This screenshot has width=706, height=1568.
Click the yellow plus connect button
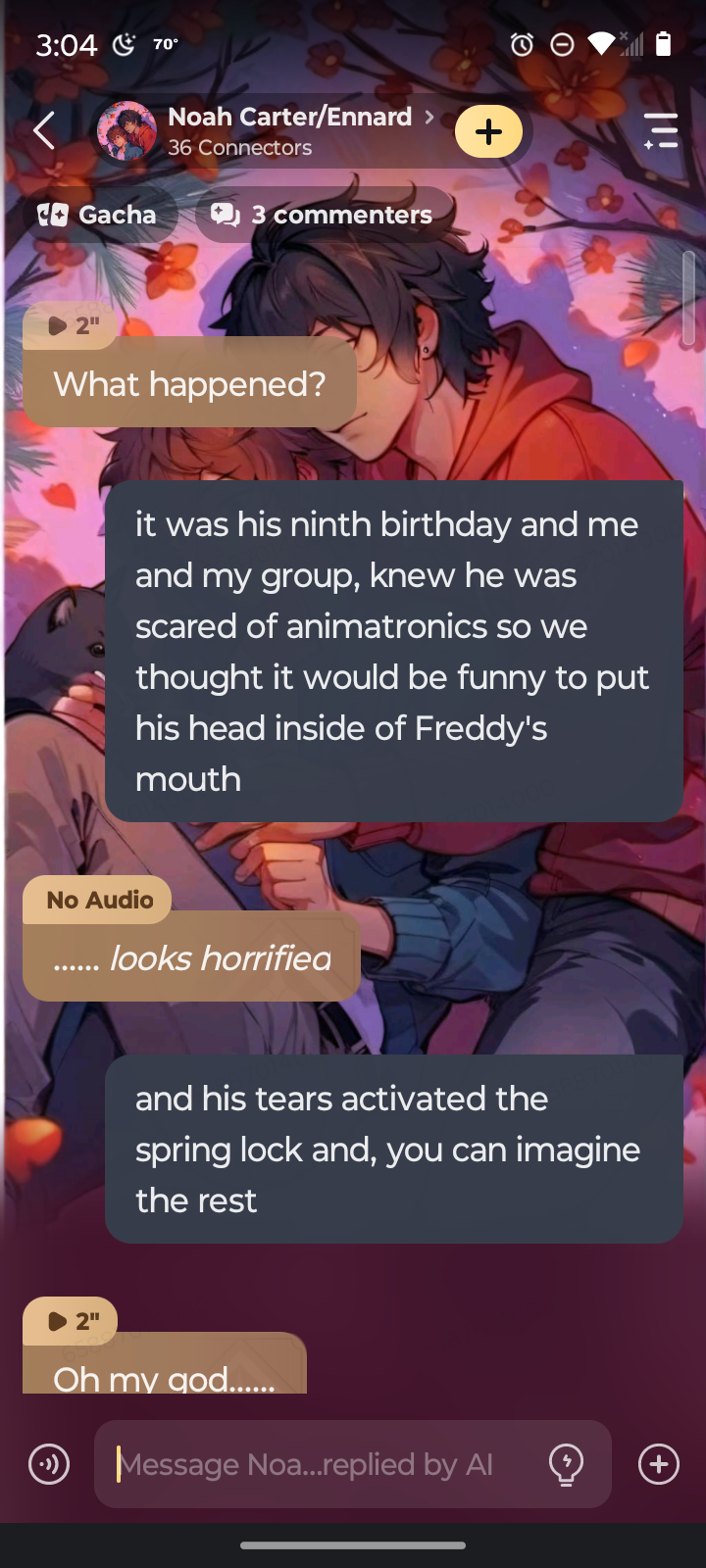pyautogui.click(x=488, y=131)
